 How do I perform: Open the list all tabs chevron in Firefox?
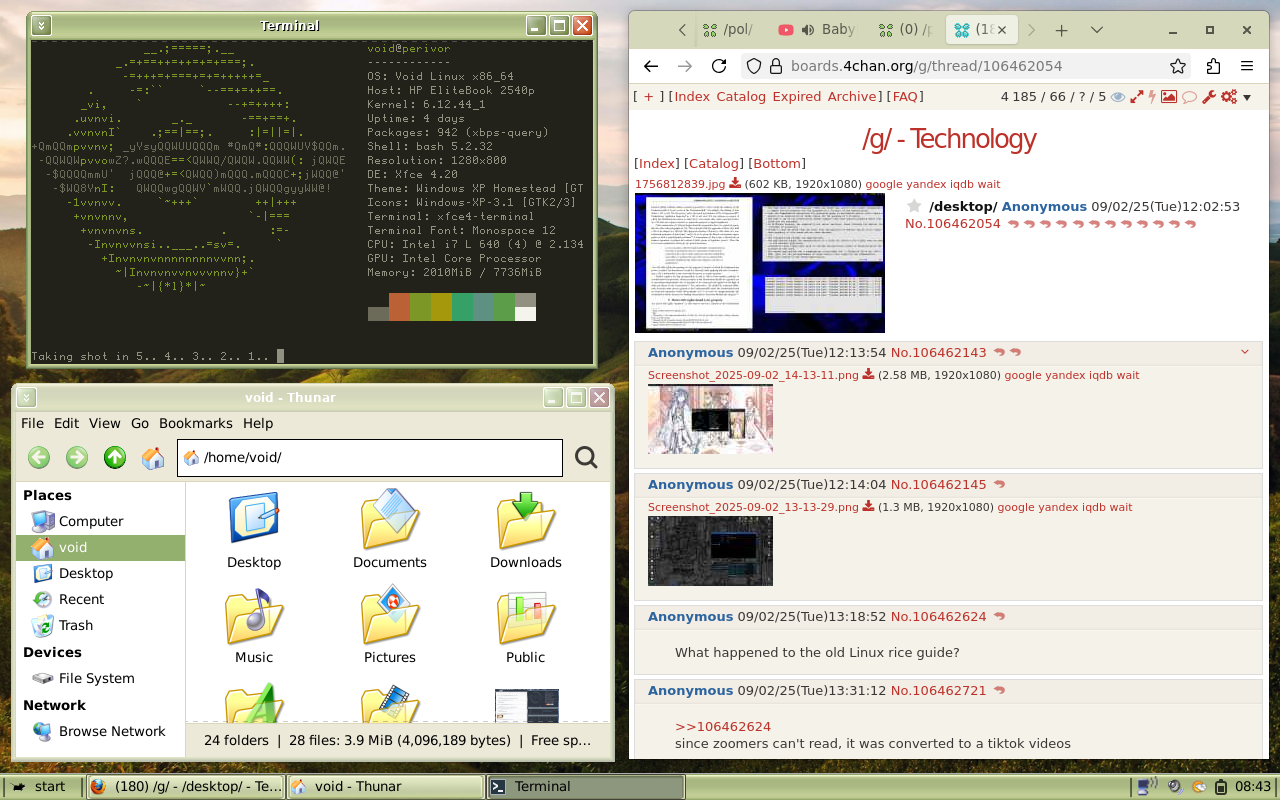coord(1097,30)
